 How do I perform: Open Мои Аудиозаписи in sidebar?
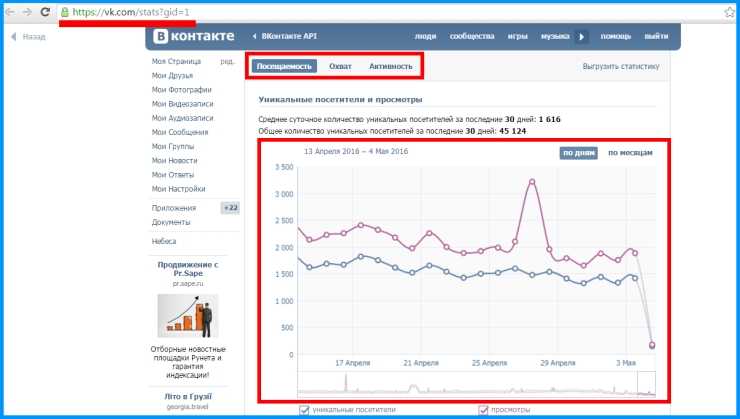click(183, 118)
